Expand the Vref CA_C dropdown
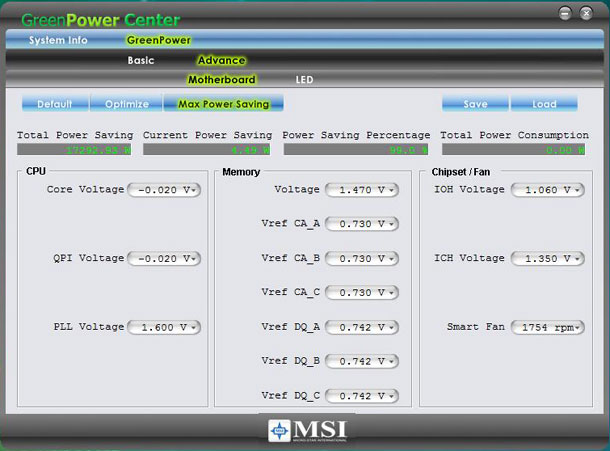The image size is (610, 451). [x=362, y=292]
